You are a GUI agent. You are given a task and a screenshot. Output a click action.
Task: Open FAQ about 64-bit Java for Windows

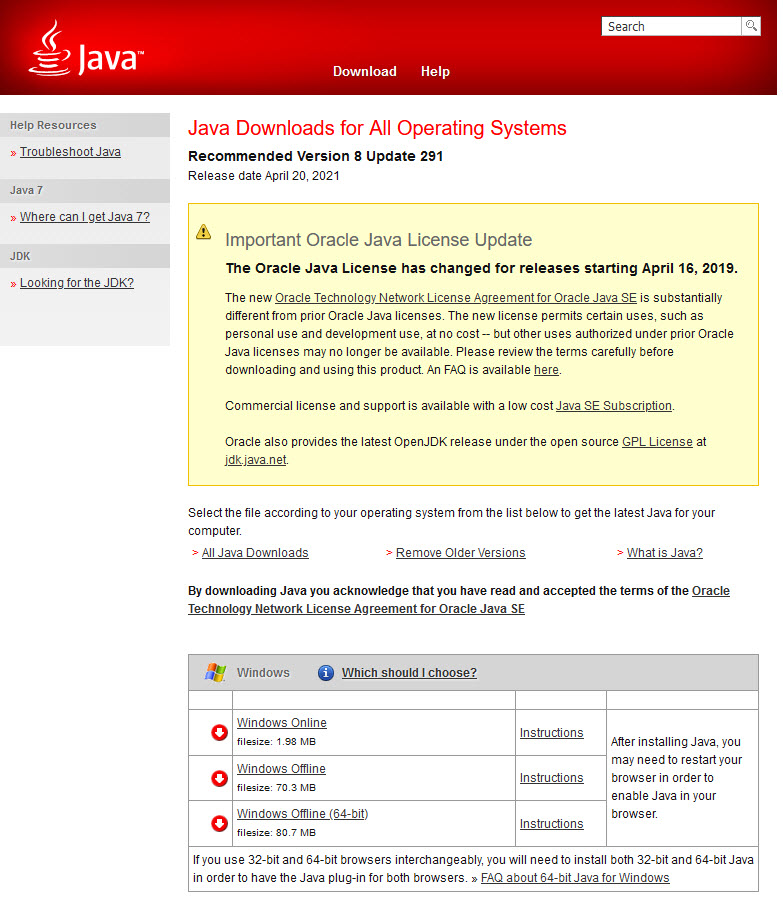pos(575,878)
